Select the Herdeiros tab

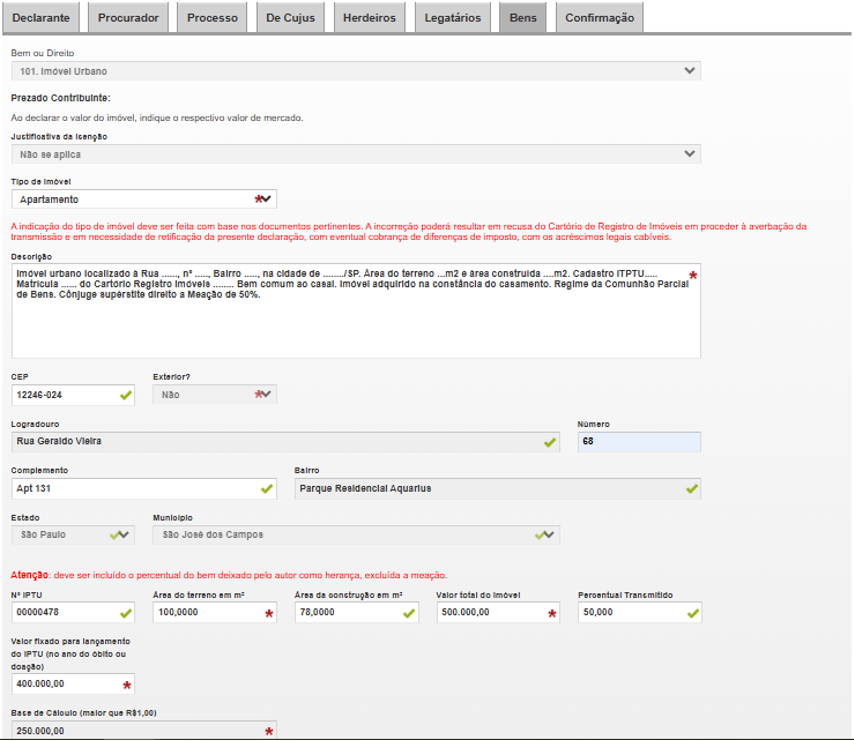369,17
